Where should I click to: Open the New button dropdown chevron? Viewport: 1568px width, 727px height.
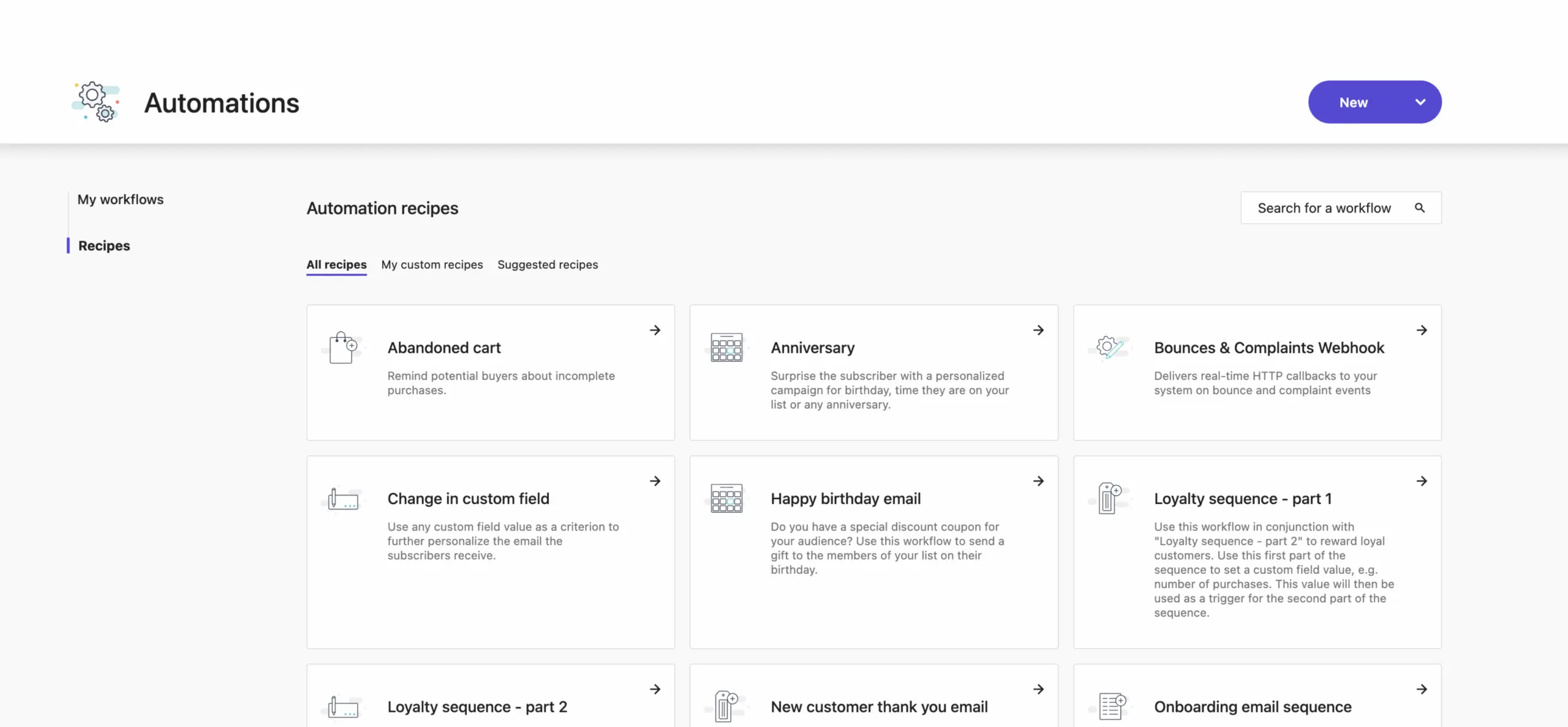(x=1420, y=102)
